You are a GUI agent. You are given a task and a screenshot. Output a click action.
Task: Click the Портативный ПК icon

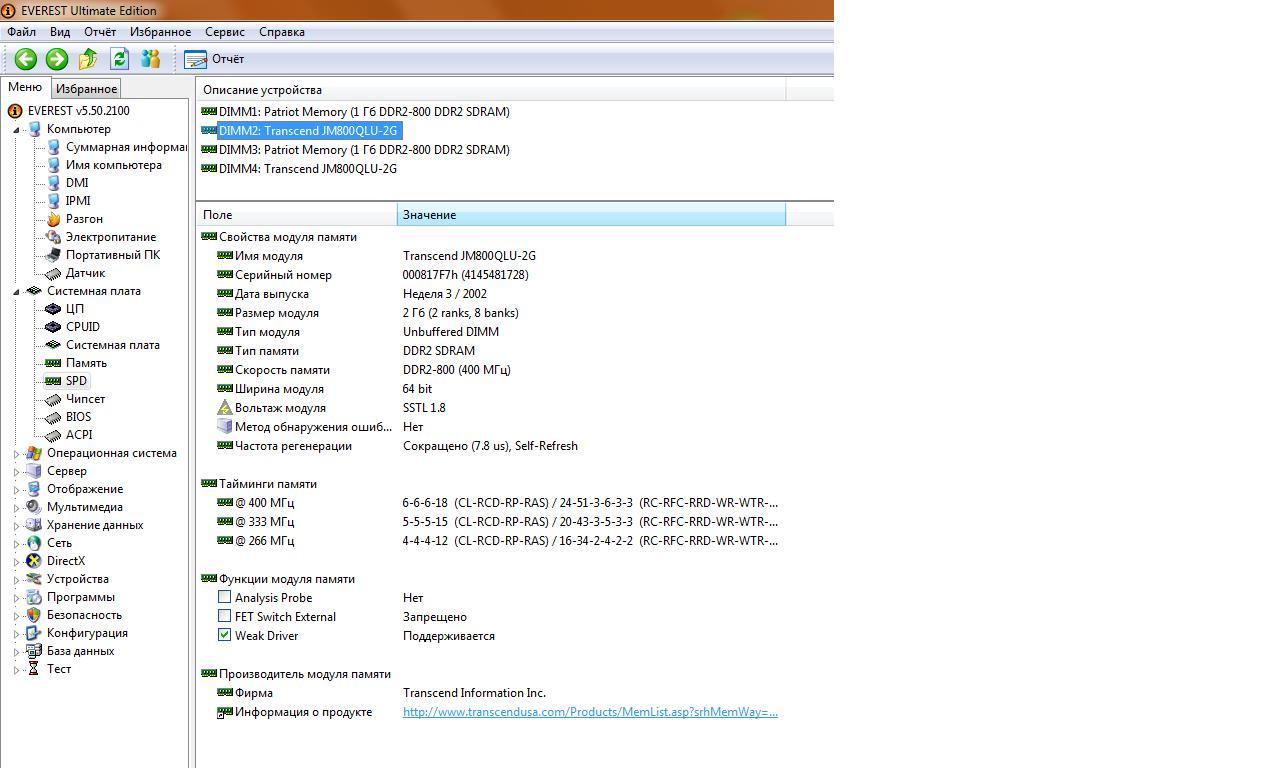[53, 255]
